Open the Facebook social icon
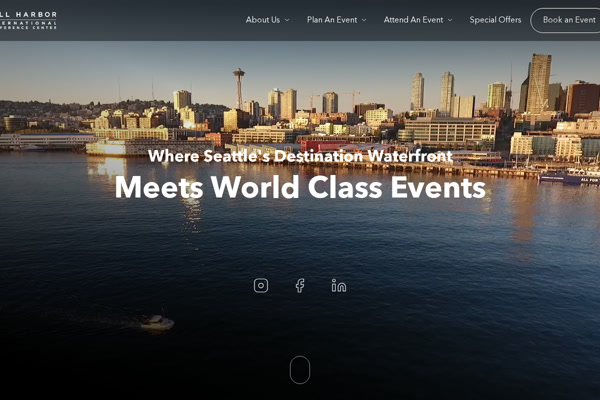This screenshot has height=400, width=600. [300, 286]
